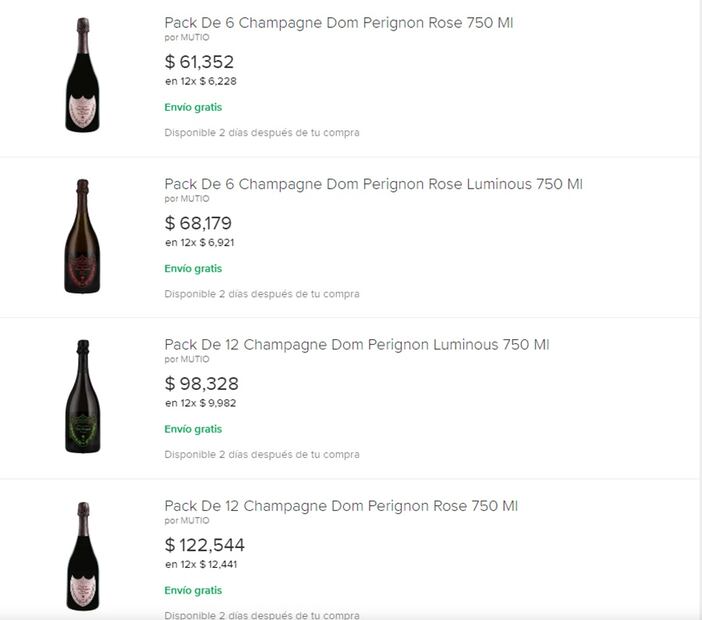The width and height of the screenshot is (702, 620).
Task: Click "en 12x $ 9,982" installment text
Action: point(200,403)
